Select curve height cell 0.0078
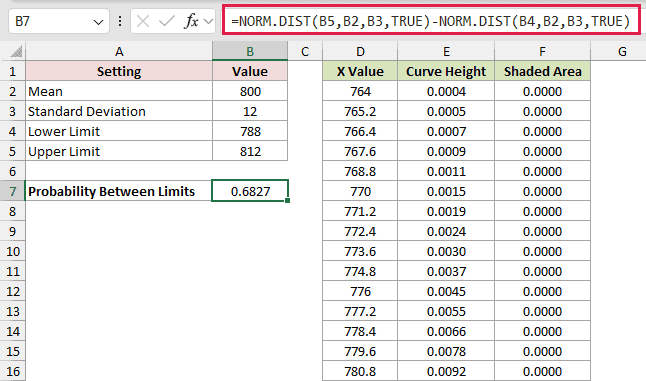This screenshot has height=381, width=646. [x=446, y=351]
